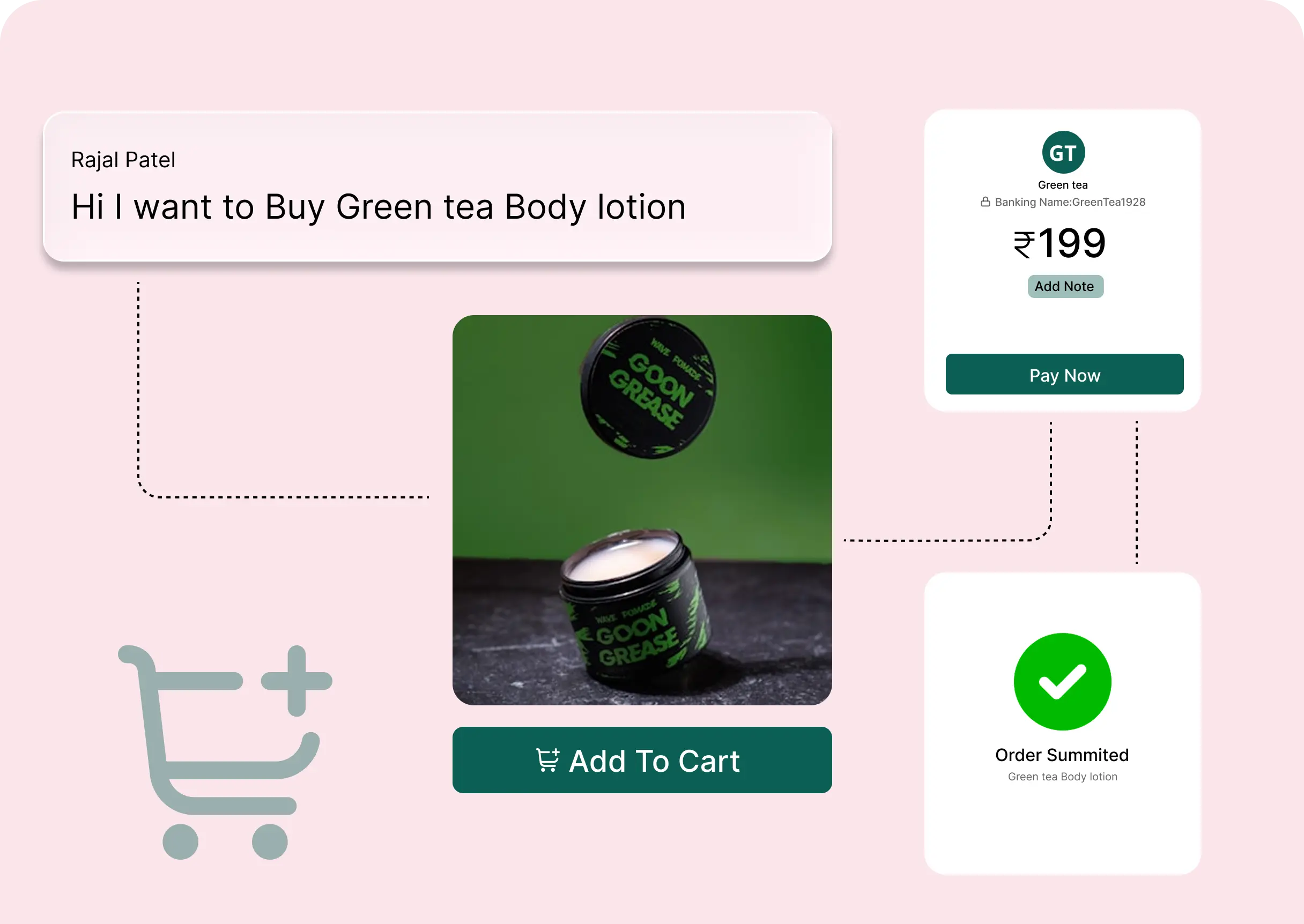Click the lock icon beside Banking Name
Image resolution: width=1304 pixels, height=924 pixels.
click(986, 202)
